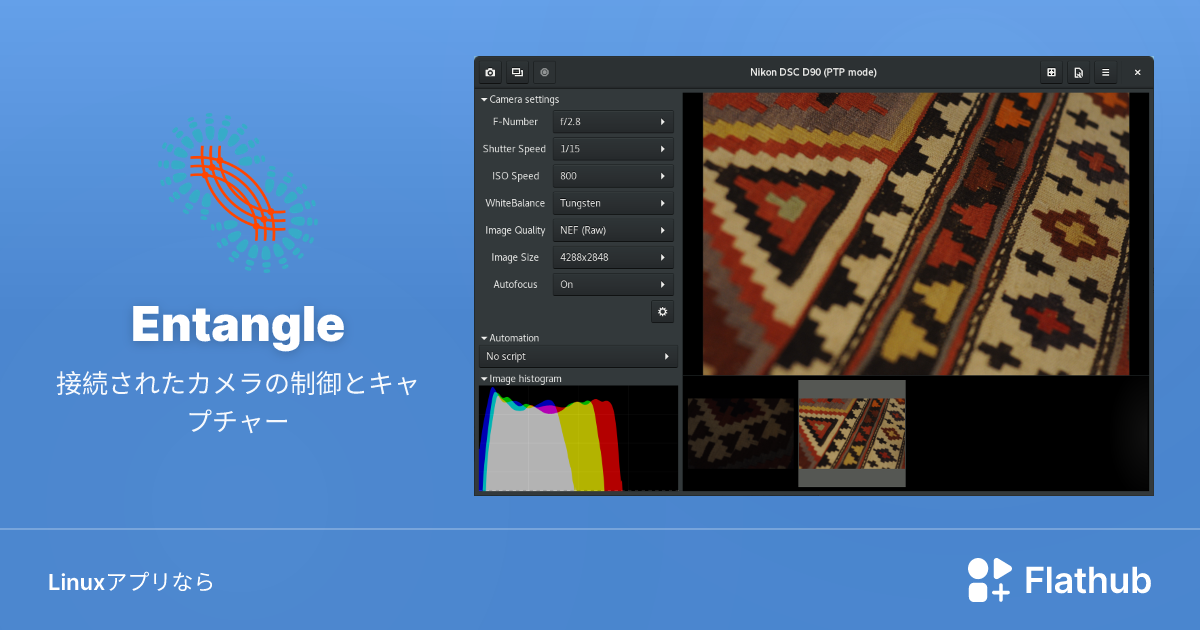Switch Image Quality away from NEF (Raw)

point(613,229)
